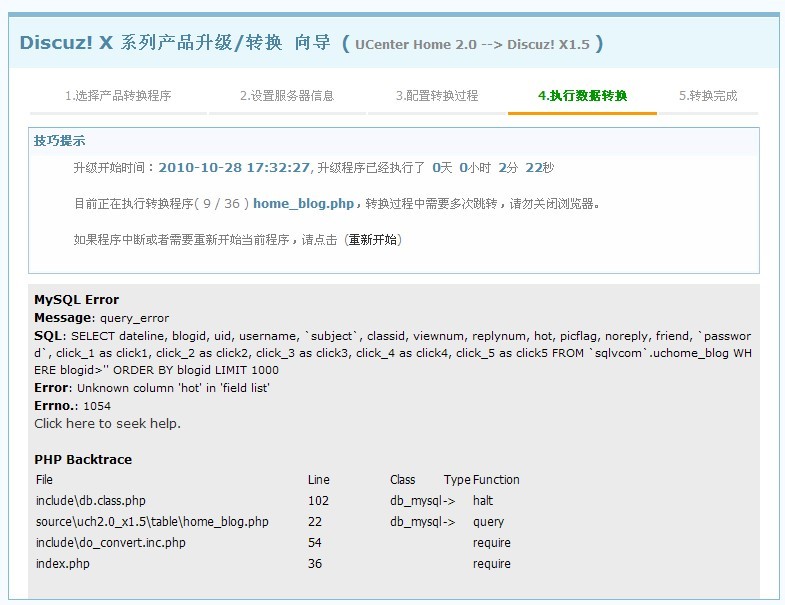Click the start time 2010-10-28 17:32:27
The image size is (785, 605).
tap(234, 168)
